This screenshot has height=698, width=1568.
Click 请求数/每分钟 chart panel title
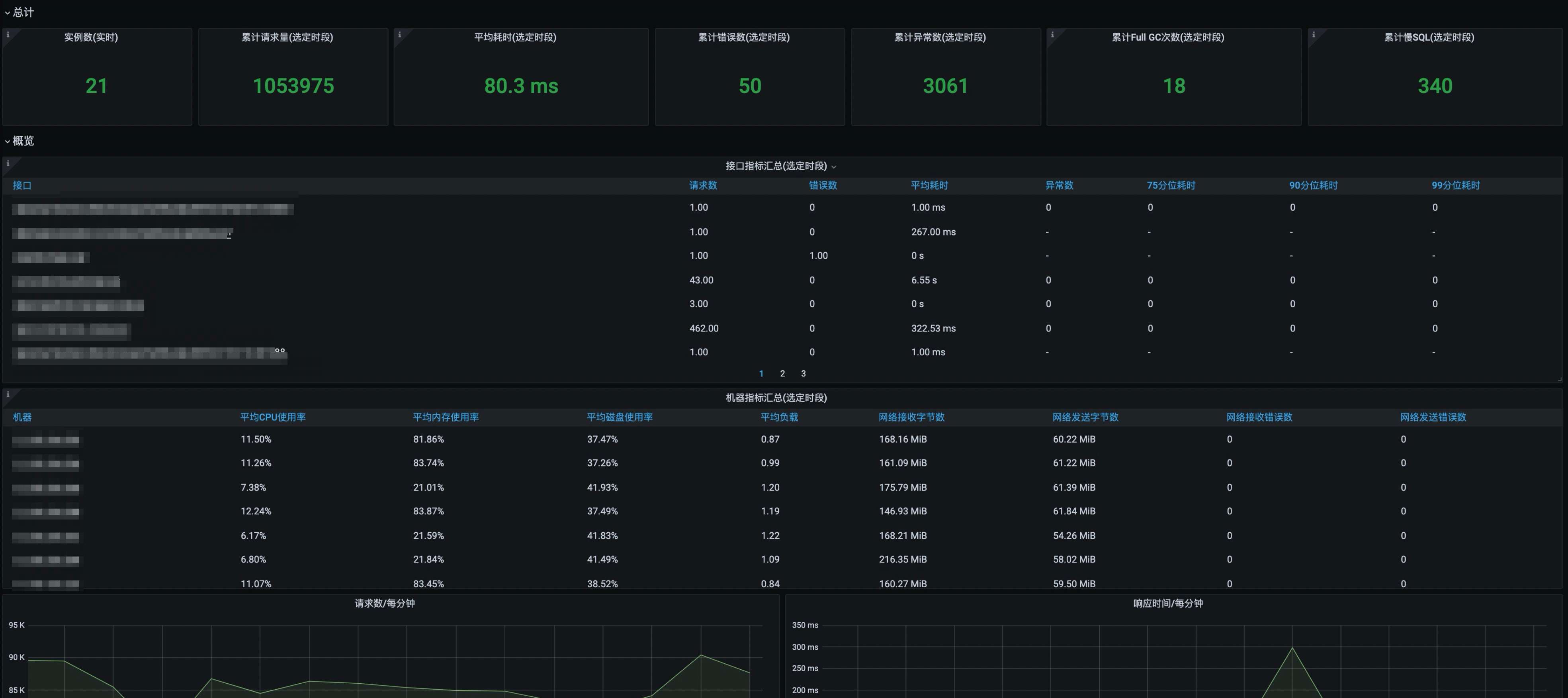(x=385, y=603)
